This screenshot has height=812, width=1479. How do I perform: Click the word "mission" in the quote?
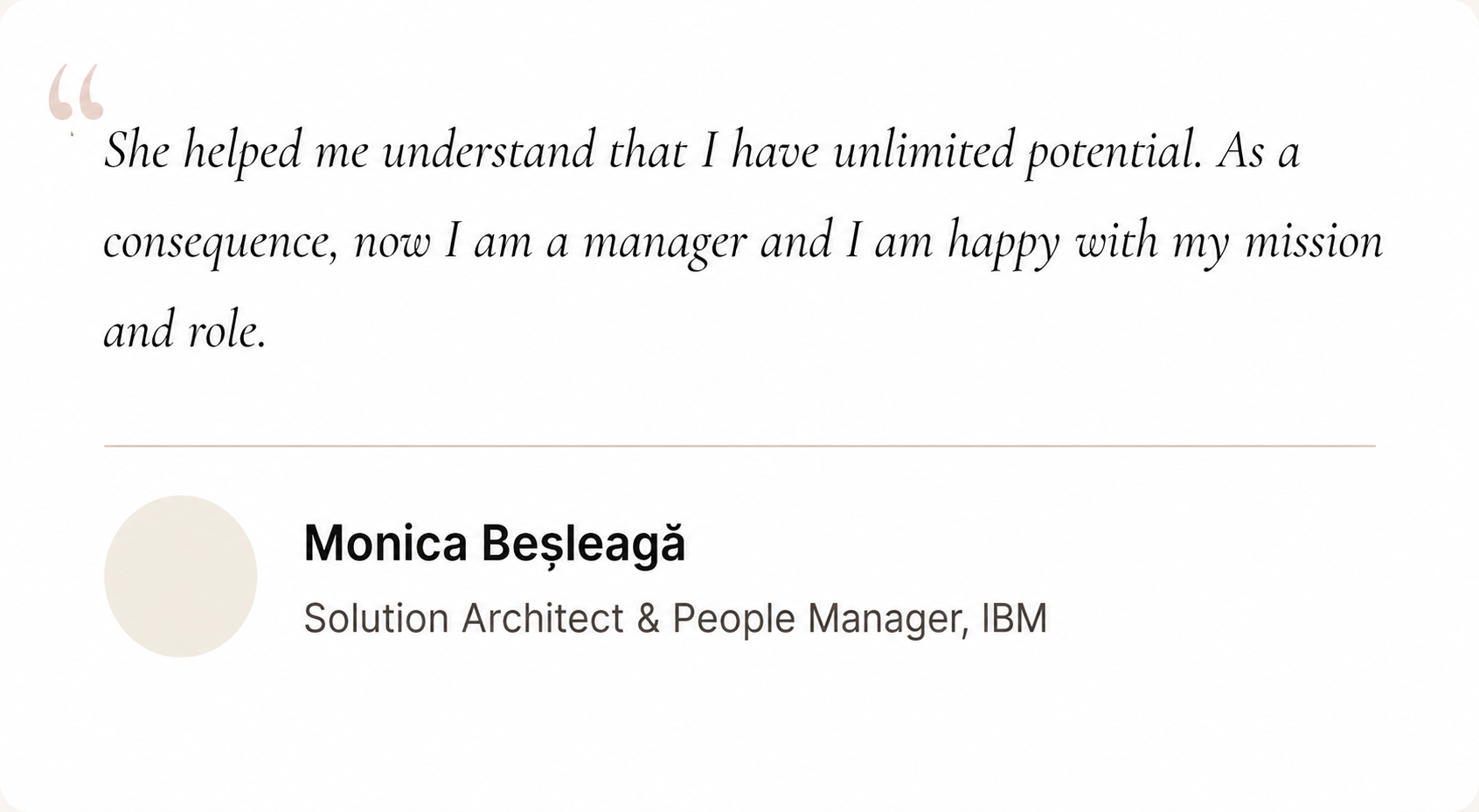1314,241
